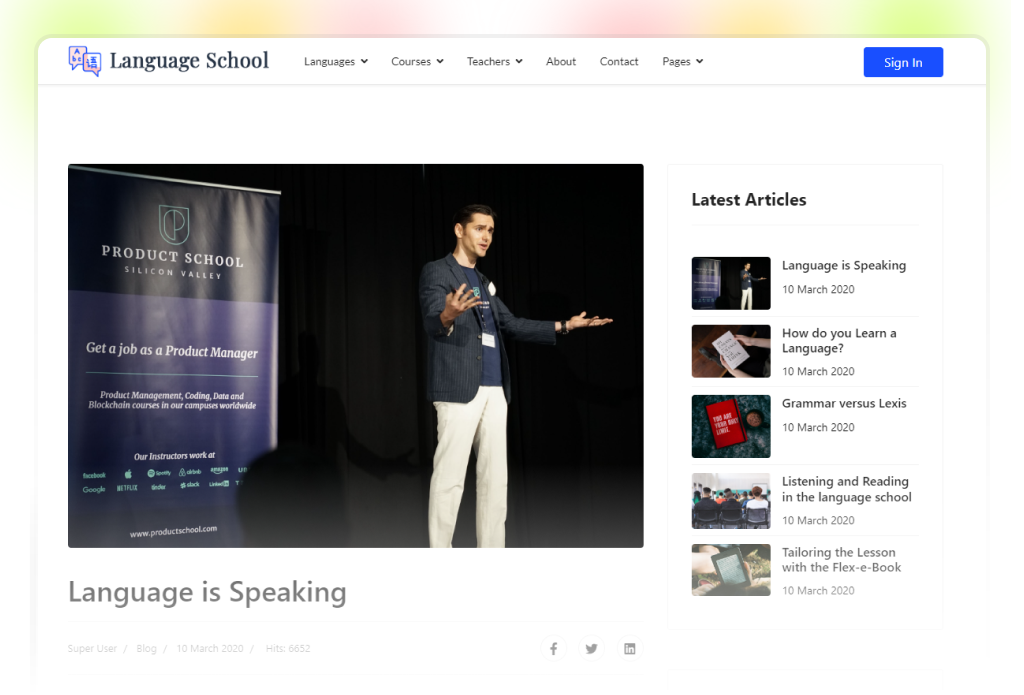Screen dimensions: 1024x695
Task: Open the Contact page
Action: tap(619, 61)
